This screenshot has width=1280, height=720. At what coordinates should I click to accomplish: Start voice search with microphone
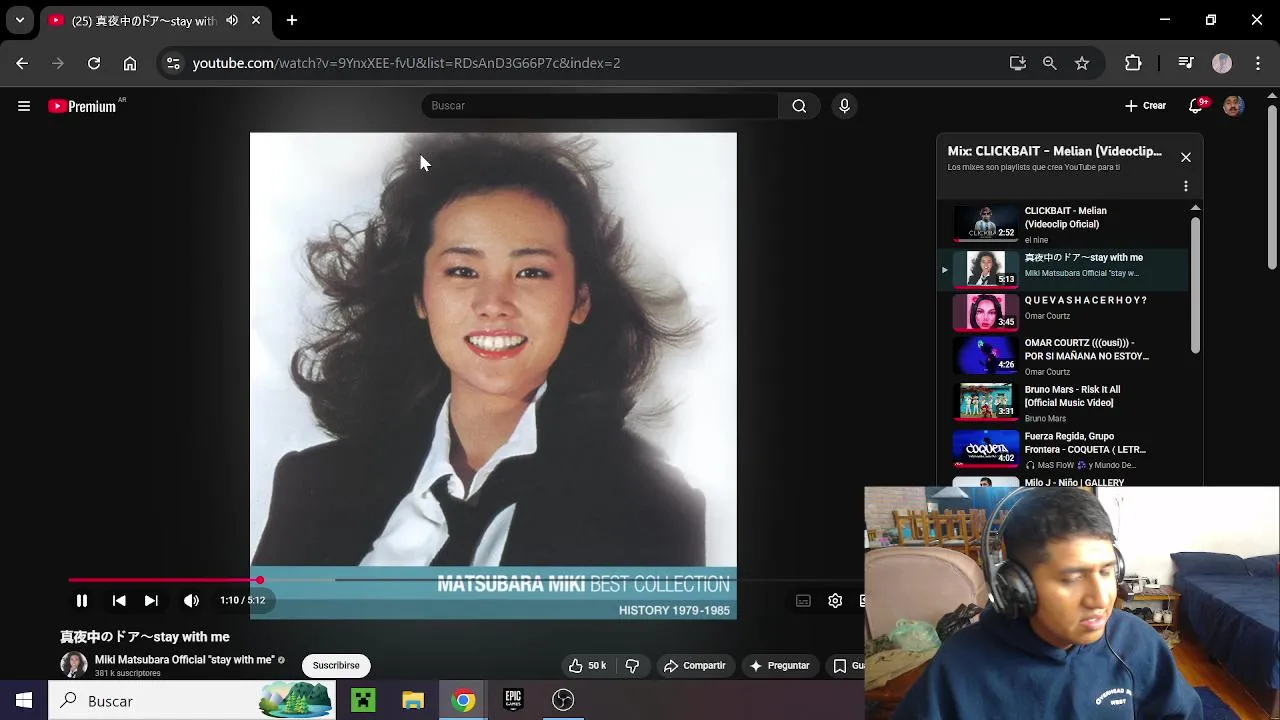(845, 106)
